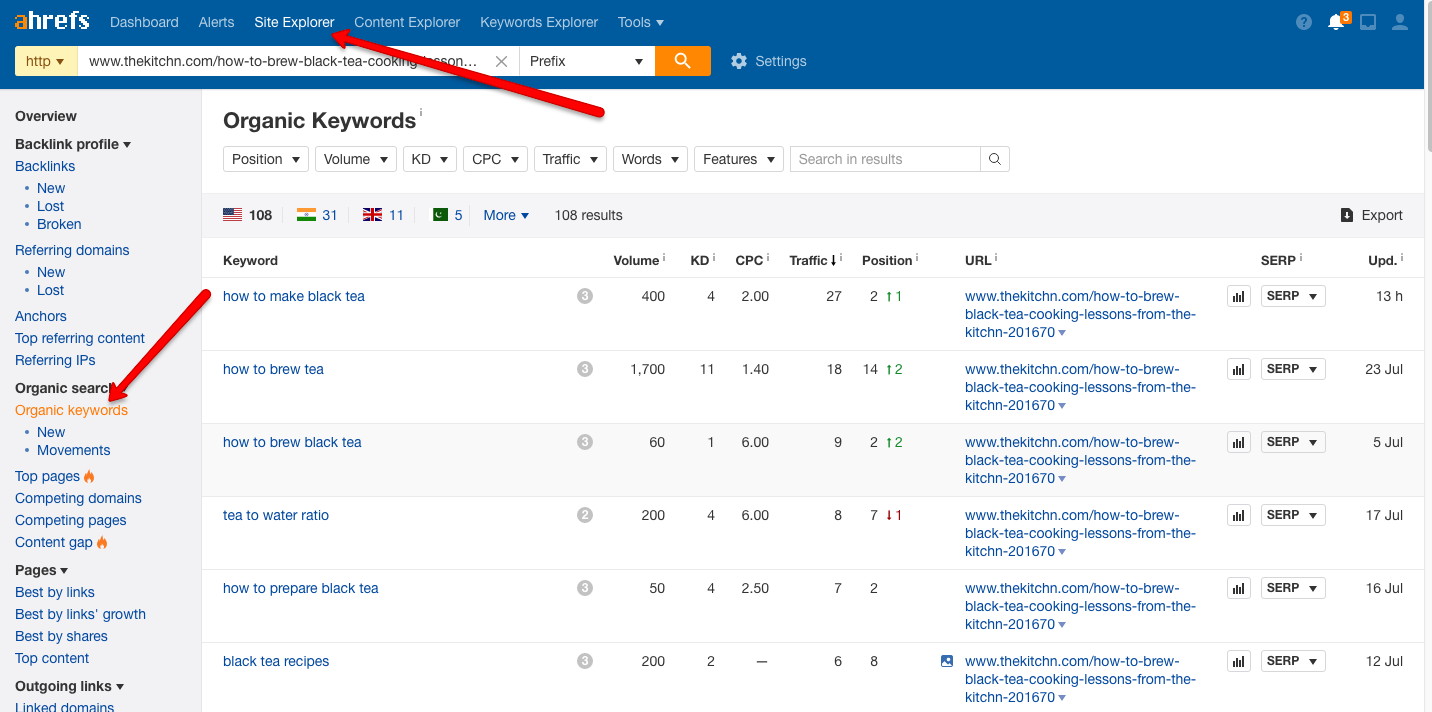Click SERP features badge for 'tea to water ratio'
Viewport: 1432px width, 712px height.
(x=585, y=515)
